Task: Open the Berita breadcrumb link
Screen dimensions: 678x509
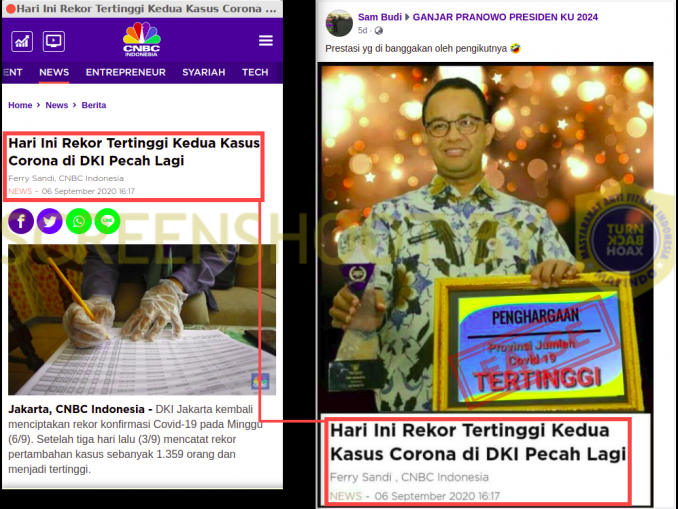Action: (x=94, y=105)
